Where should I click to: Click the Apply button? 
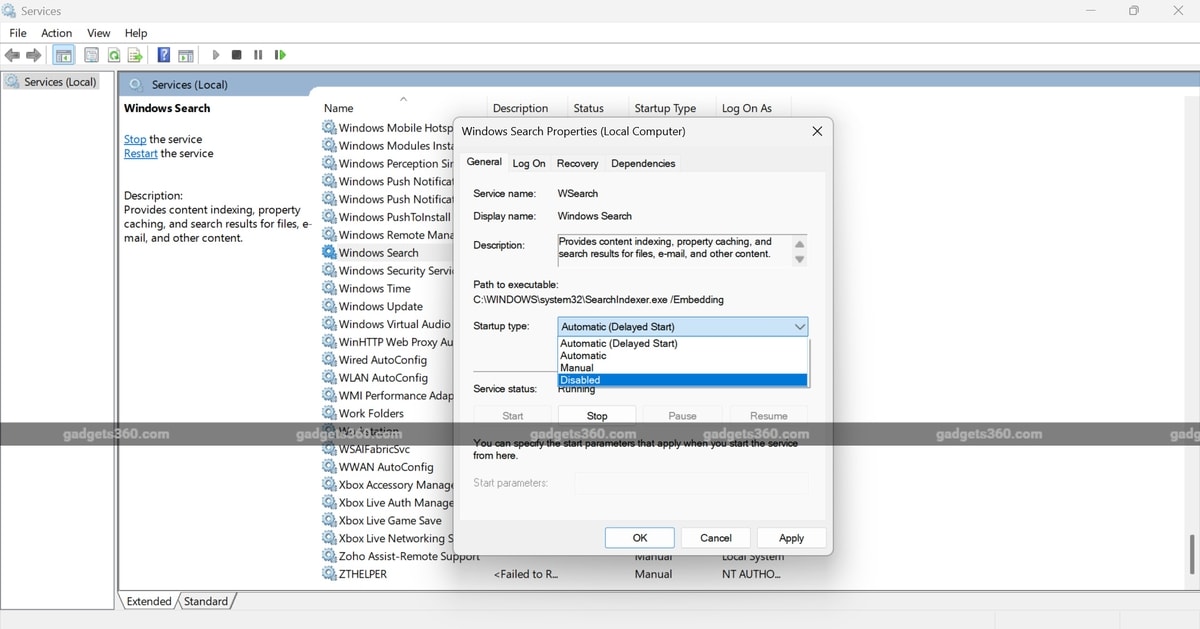click(790, 537)
